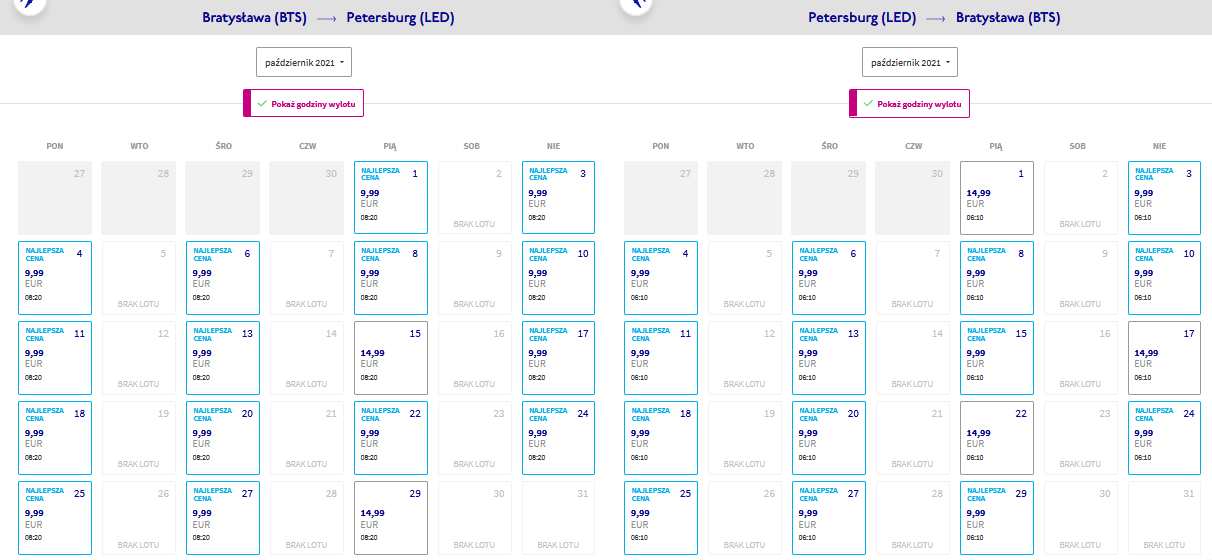Viewport: 1212px width, 560px height.
Task: Toggle 'Pokaż godziny wylotu' on outbound calendar
Action: pos(304,103)
